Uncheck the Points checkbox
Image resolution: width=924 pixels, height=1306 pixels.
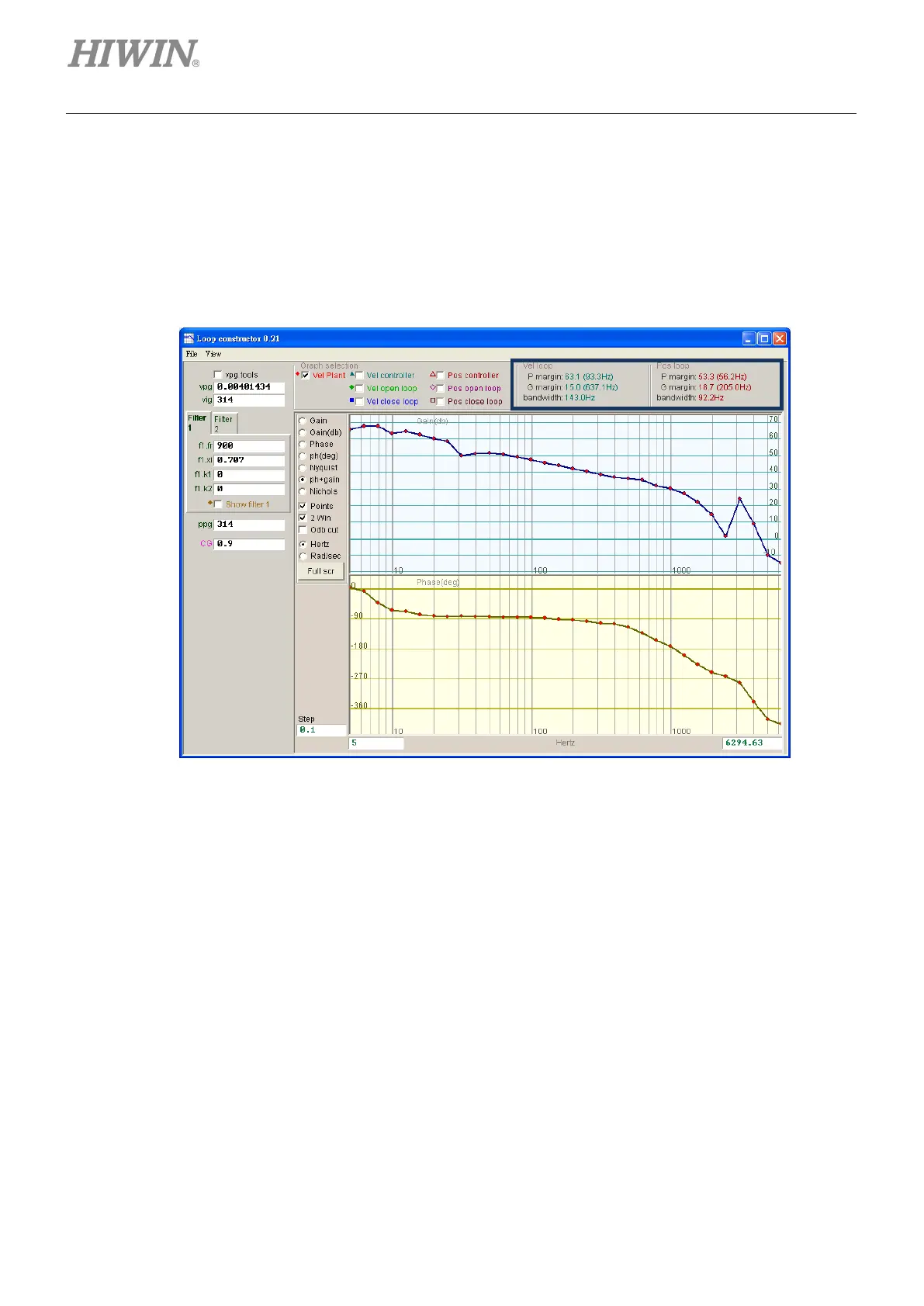point(303,506)
